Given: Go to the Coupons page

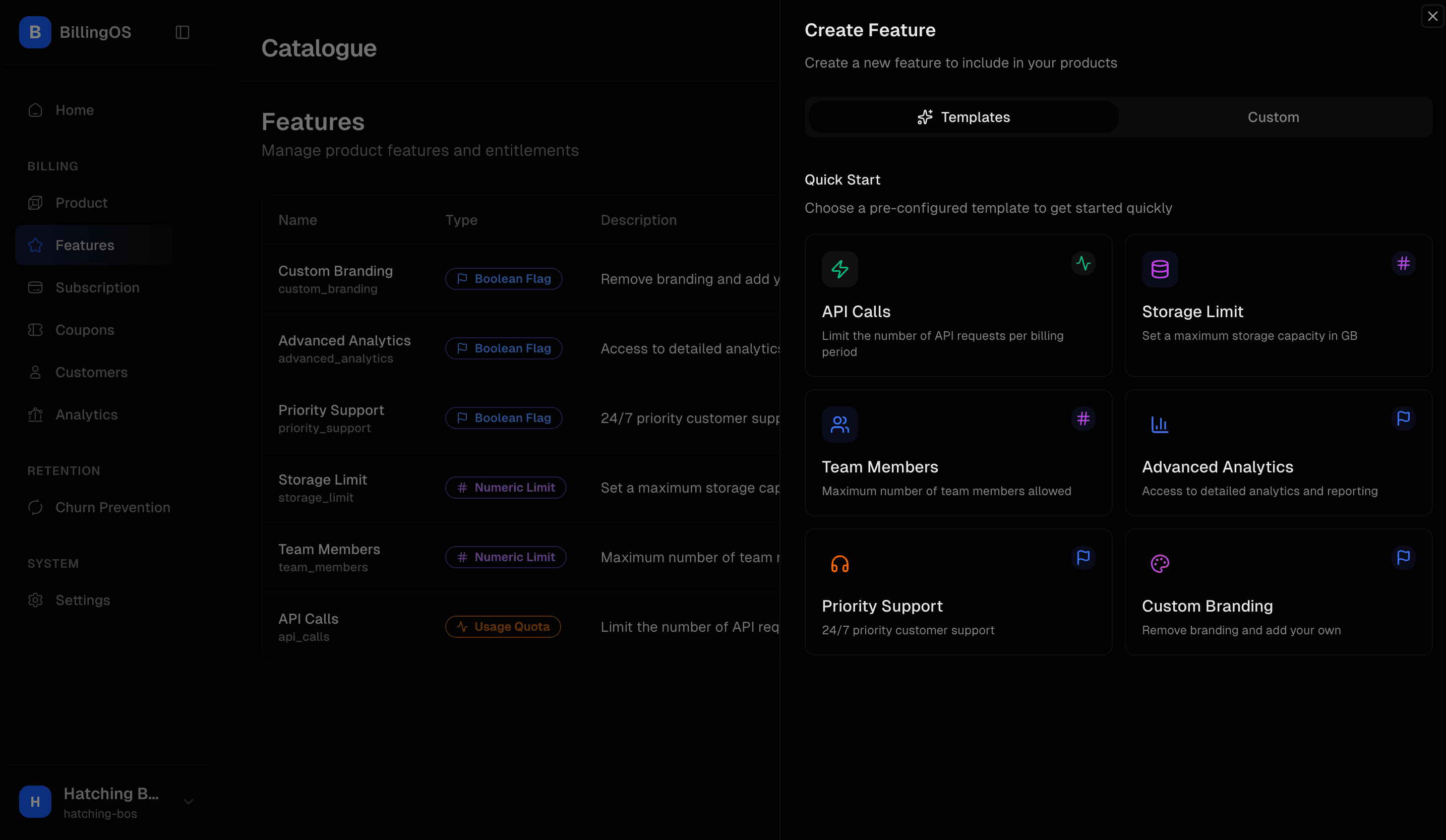Looking at the screenshot, I should tap(84, 330).
